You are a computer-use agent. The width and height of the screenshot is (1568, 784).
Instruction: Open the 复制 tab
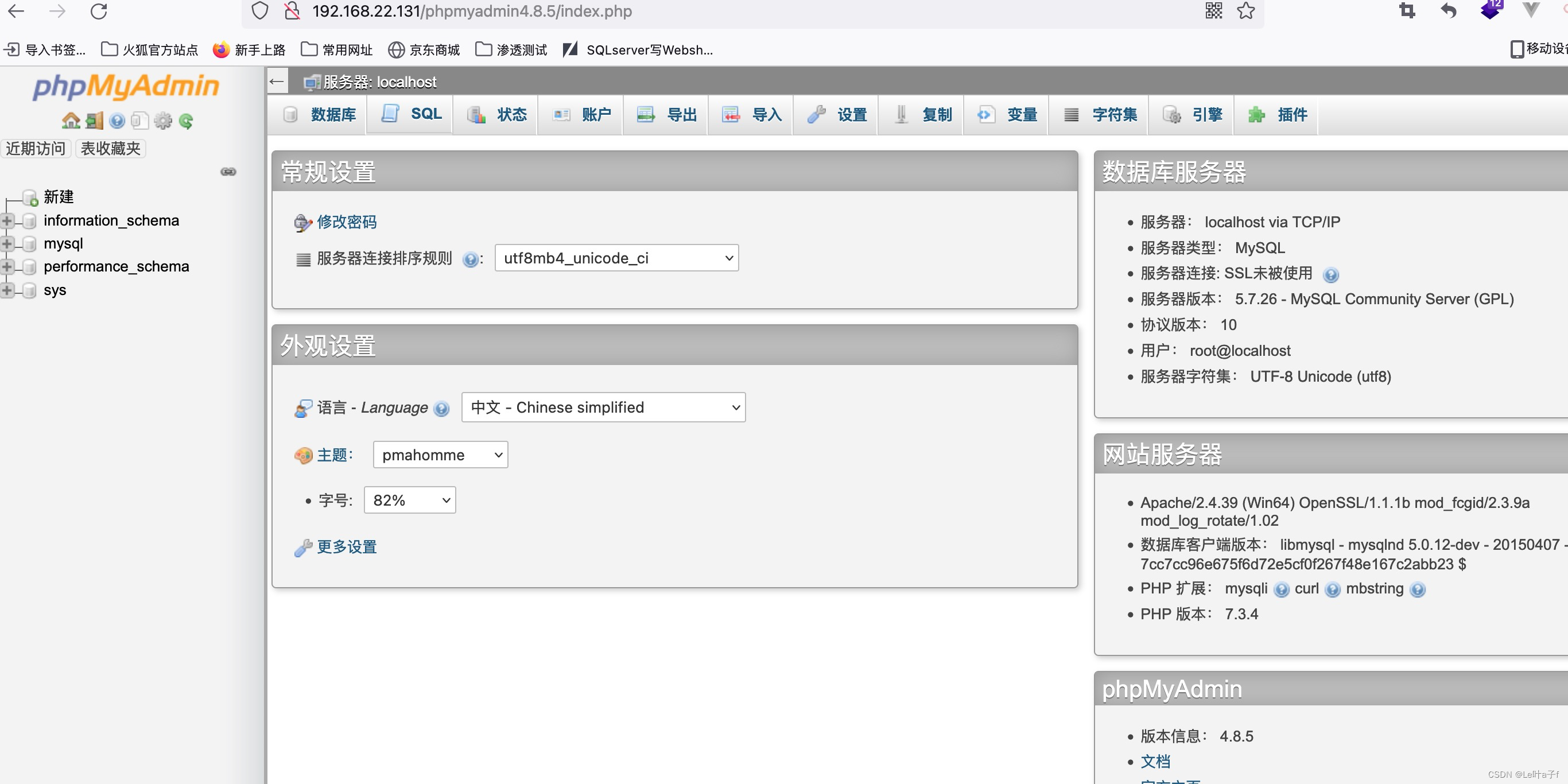(x=922, y=114)
